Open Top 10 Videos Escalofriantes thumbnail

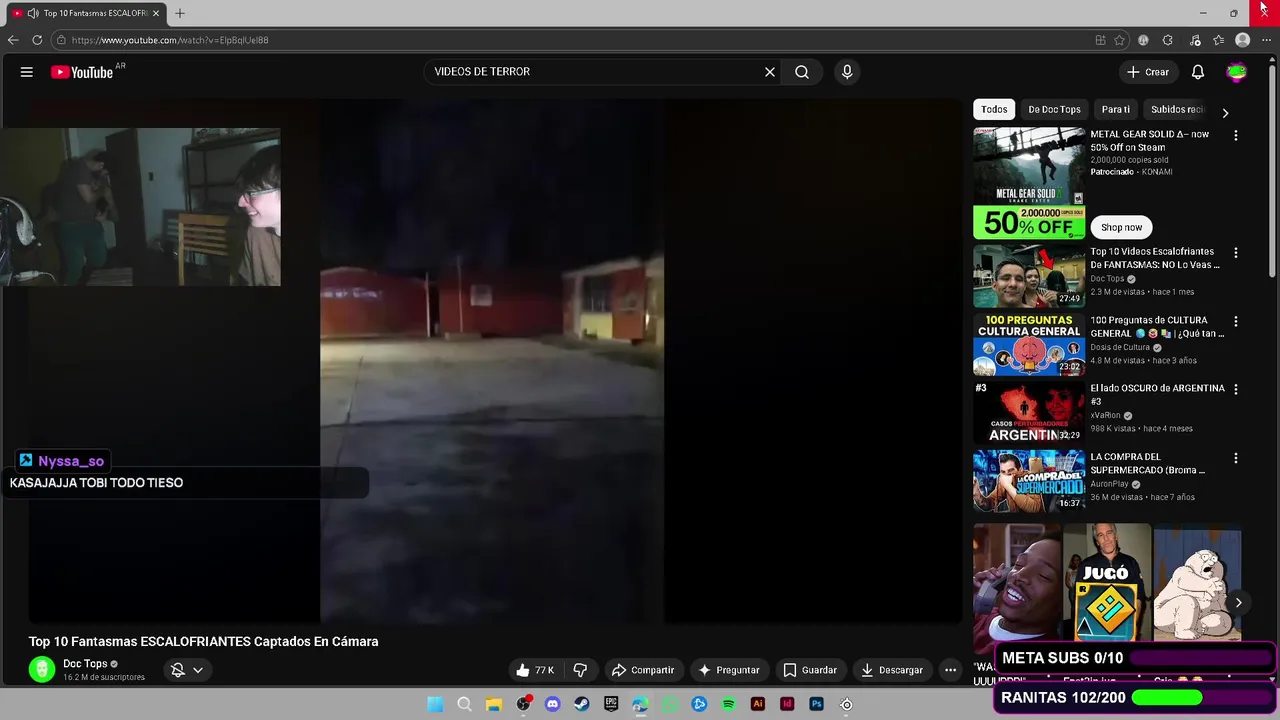point(1029,276)
